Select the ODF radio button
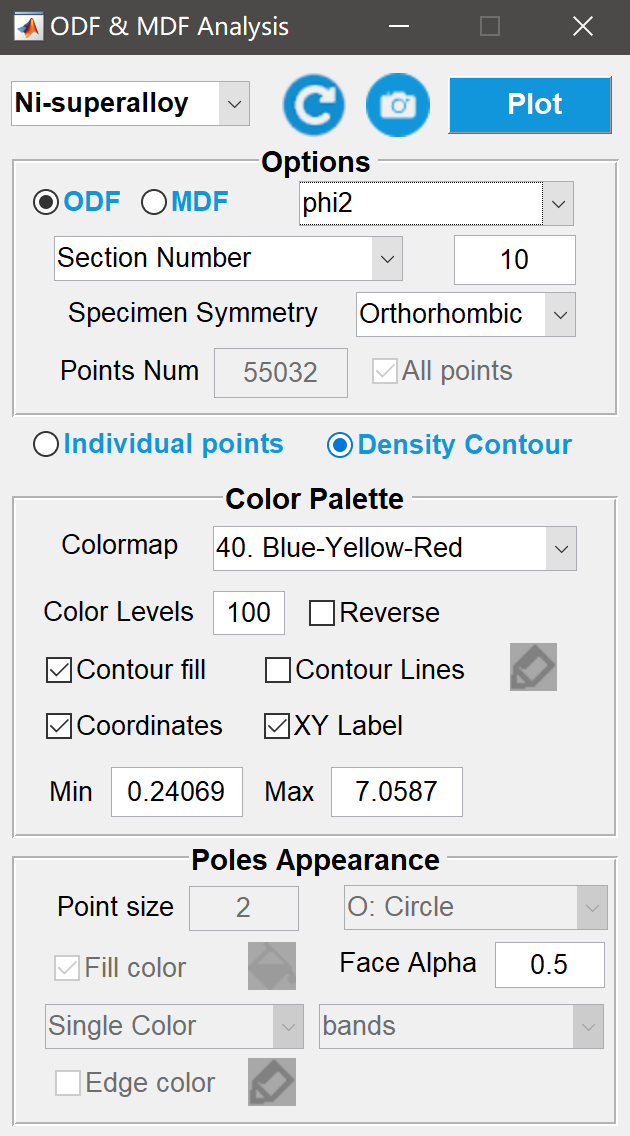630x1136 pixels. click(x=46, y=203)
